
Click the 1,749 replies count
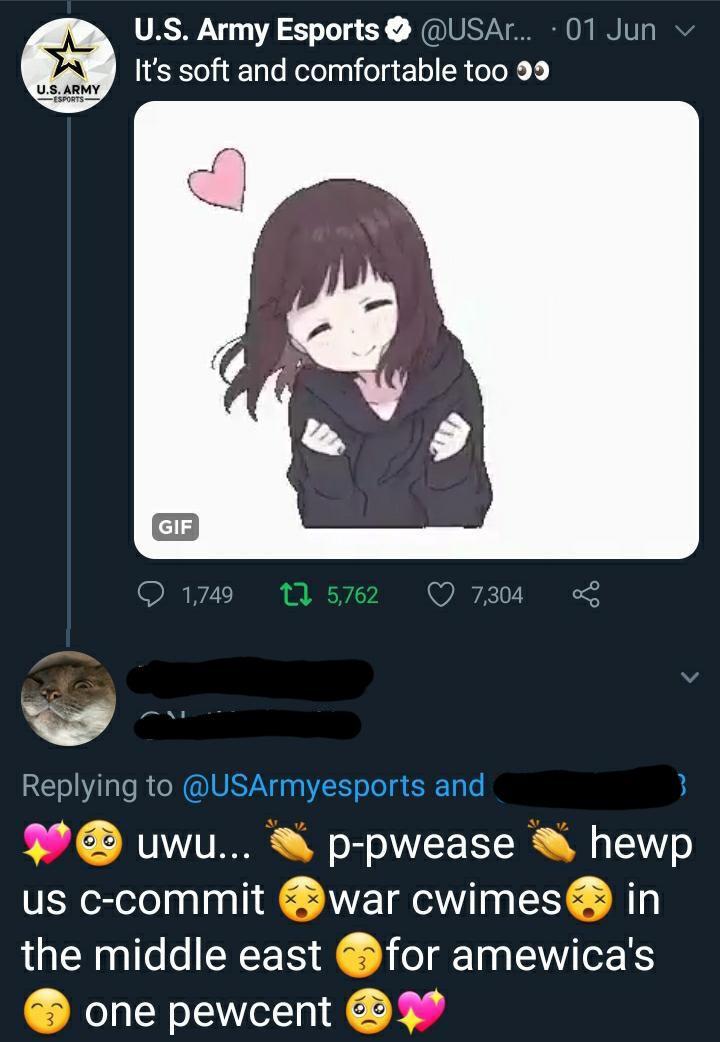coord(207,595)
